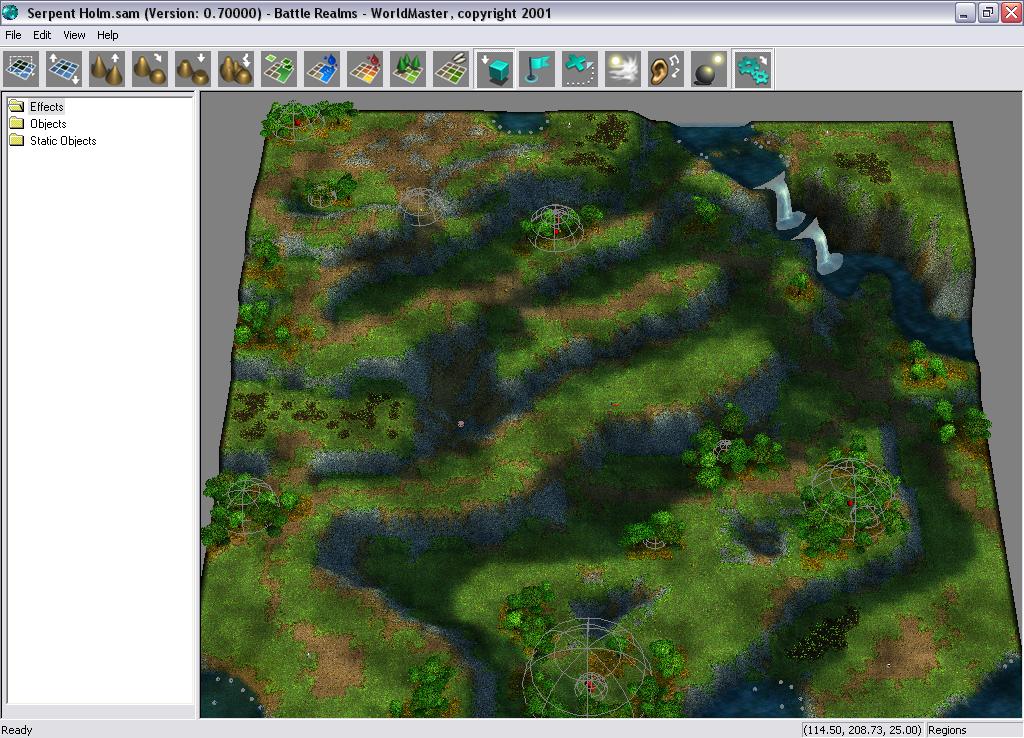Viewport: 1024px width, 738px height.
Task: Activate the cube object placement tool
Action: click(x=493, y=68)
